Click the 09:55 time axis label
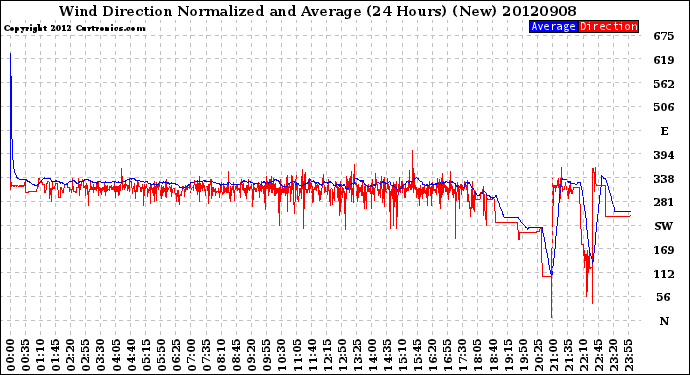The width and height of the screenshot is (690, 375). (267, 355)
